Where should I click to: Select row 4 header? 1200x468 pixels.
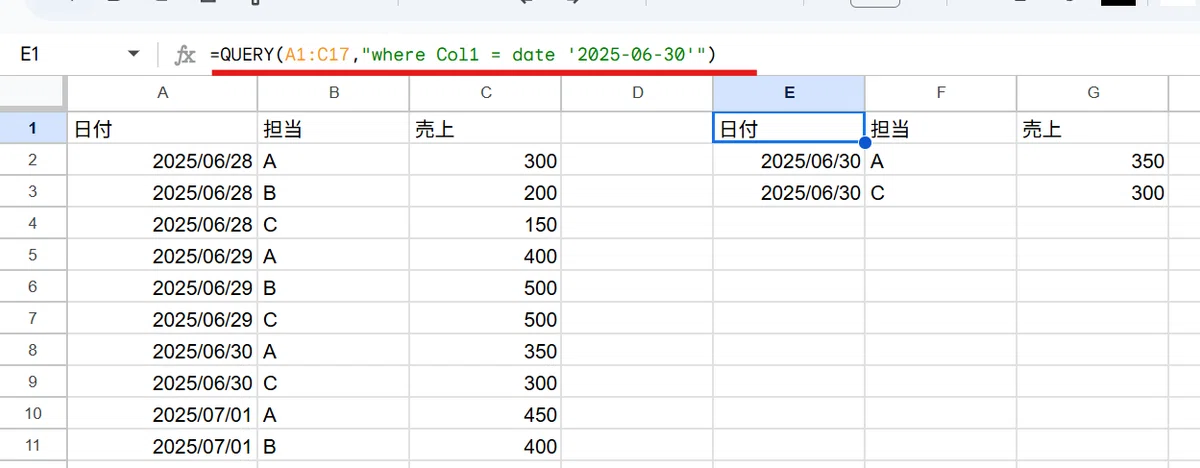[33, 224]
